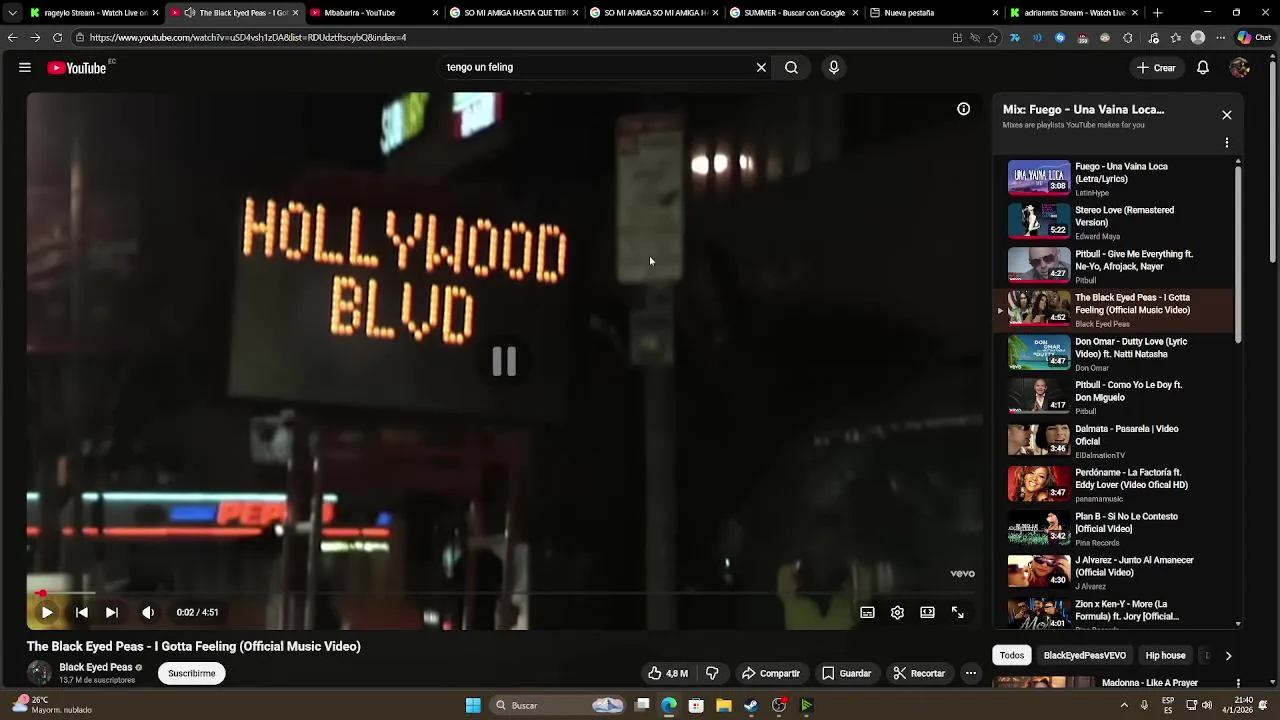Run search with the magnifier button
Screen dimensions: 1280x720
[x=791, y=68]
